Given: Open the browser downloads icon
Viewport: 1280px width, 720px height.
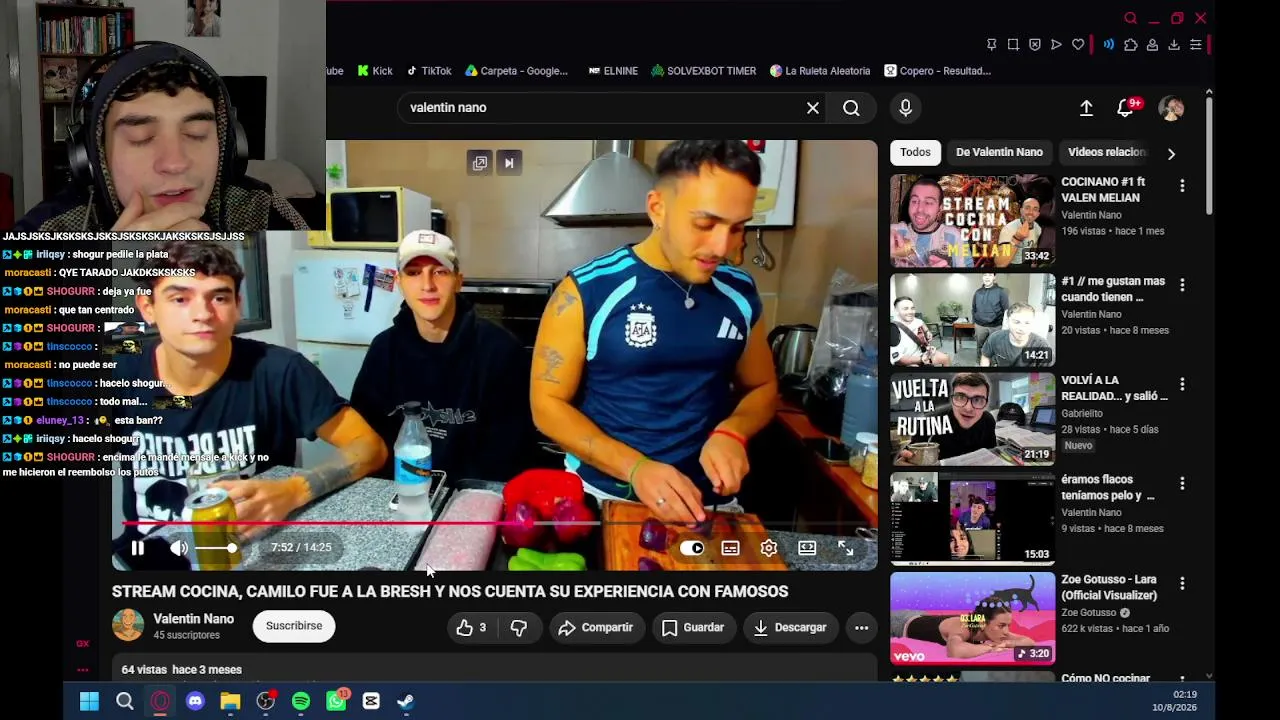Looking at the screenshot, I should pyautogui.click(x=1174, y=45).
